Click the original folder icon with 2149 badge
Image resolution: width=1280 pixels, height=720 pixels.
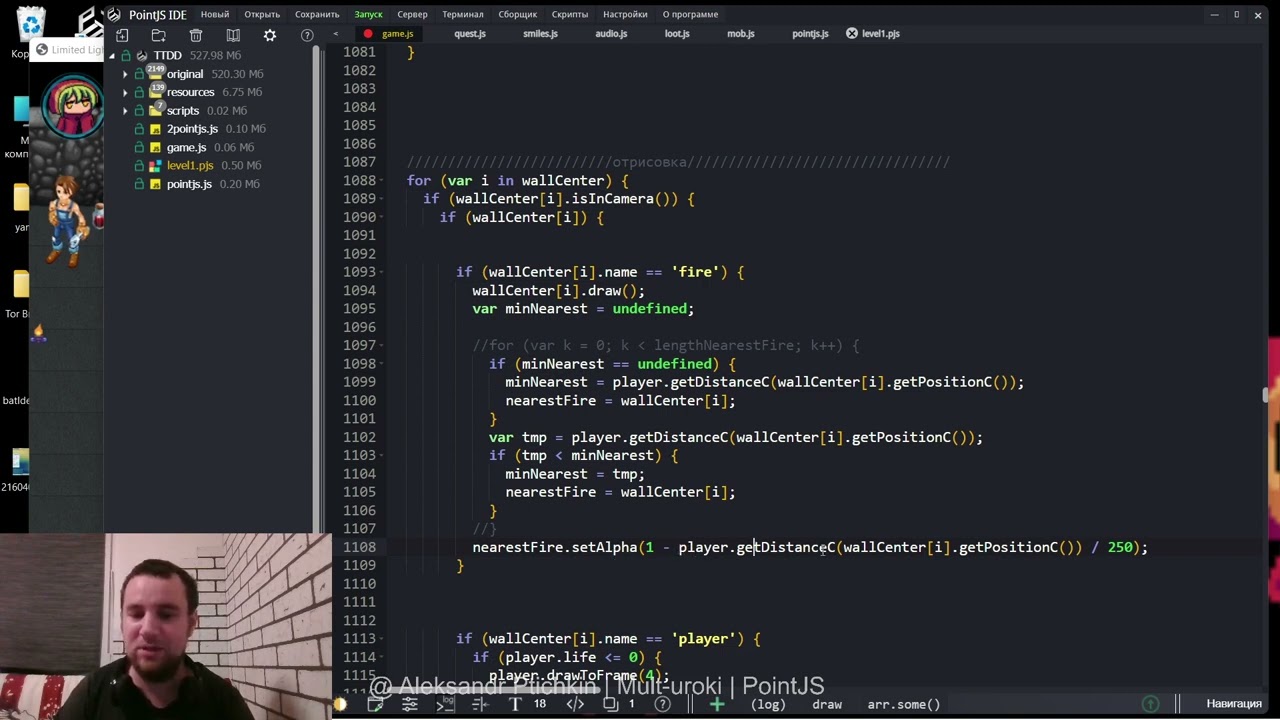155,73
